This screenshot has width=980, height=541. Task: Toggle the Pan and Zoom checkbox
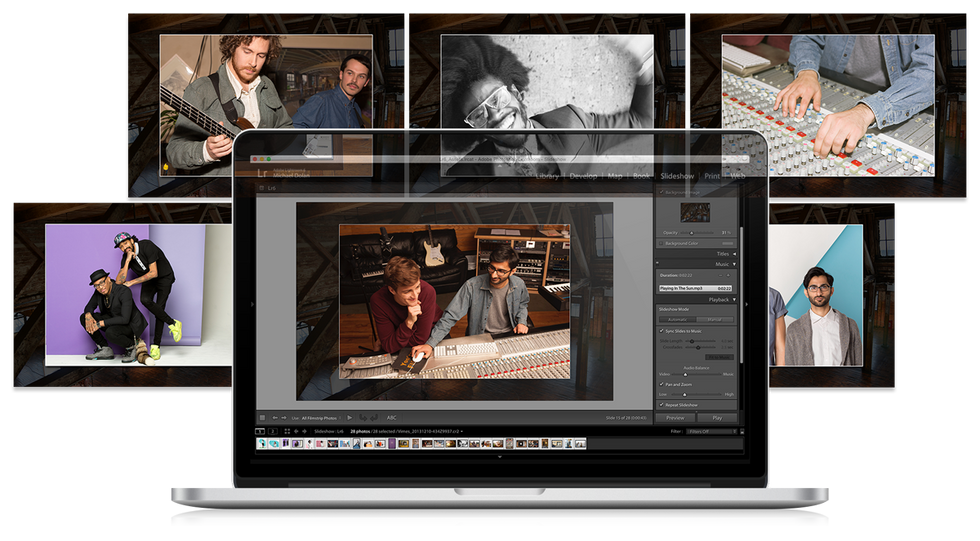tap(662, 384)
